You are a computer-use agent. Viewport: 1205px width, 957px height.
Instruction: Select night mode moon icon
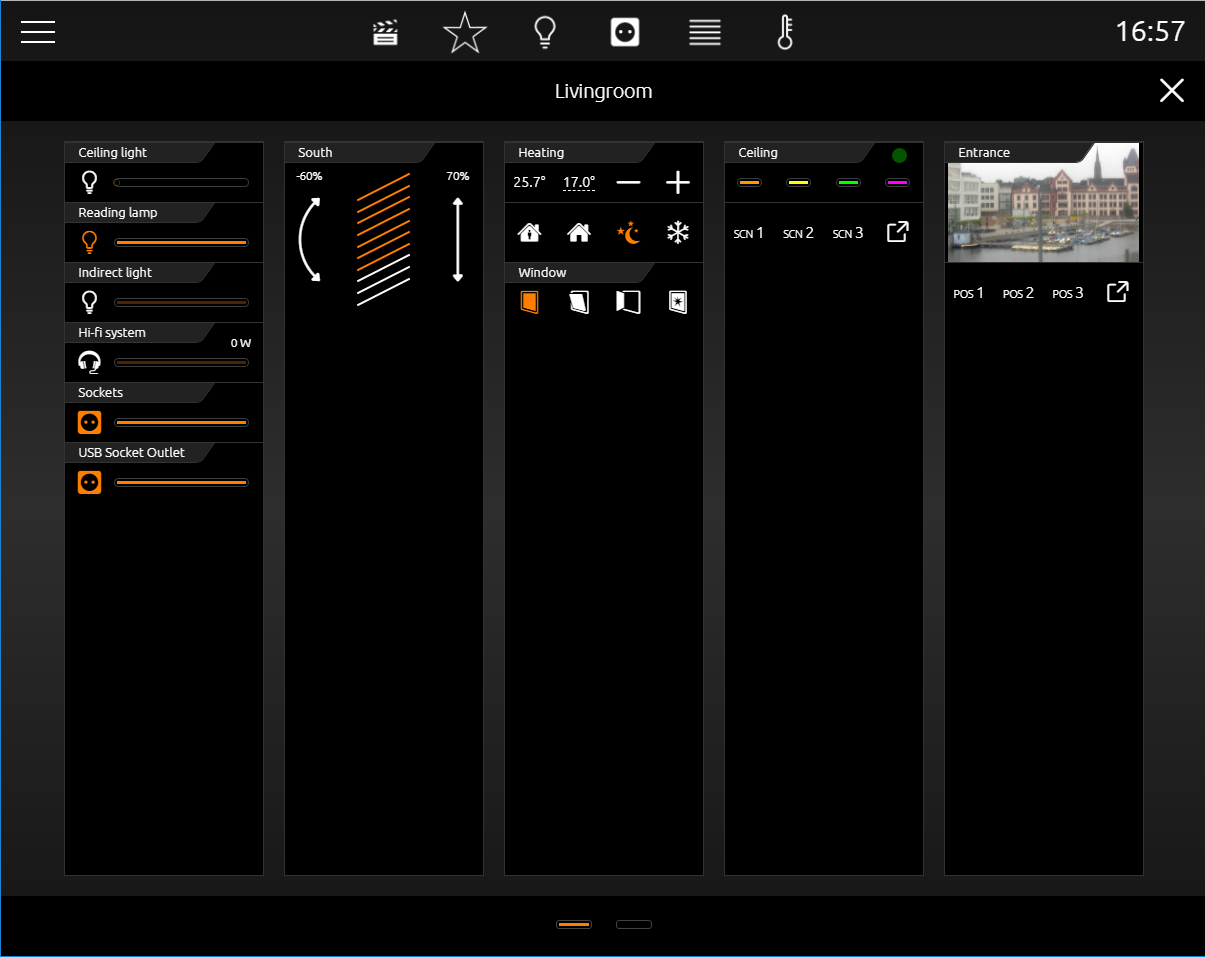point(629,233)
